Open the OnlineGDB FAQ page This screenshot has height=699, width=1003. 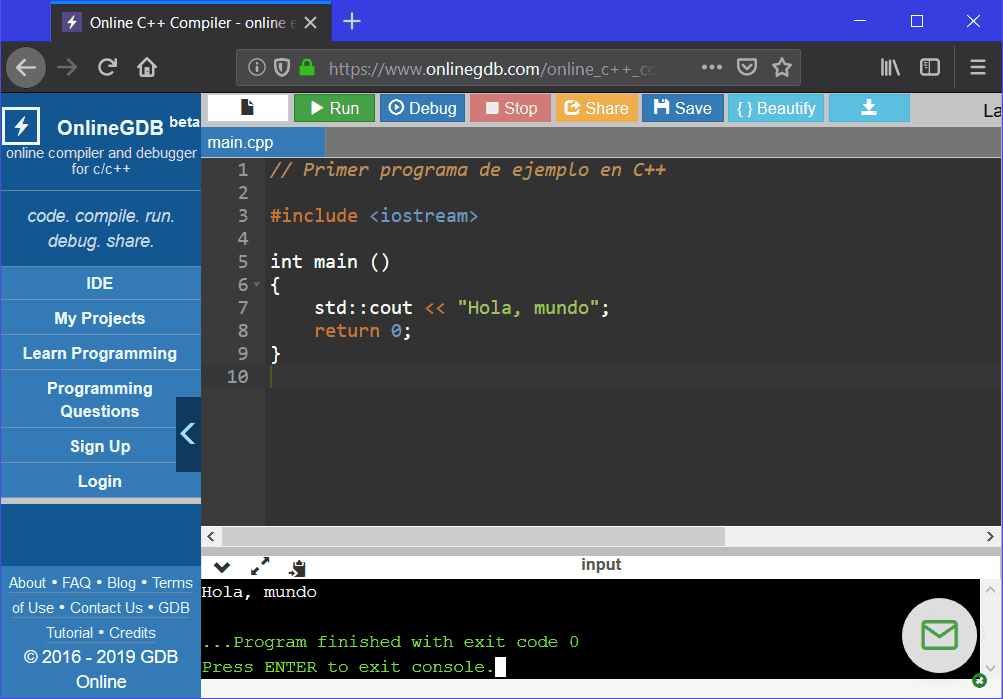click(x=76, y=582)
